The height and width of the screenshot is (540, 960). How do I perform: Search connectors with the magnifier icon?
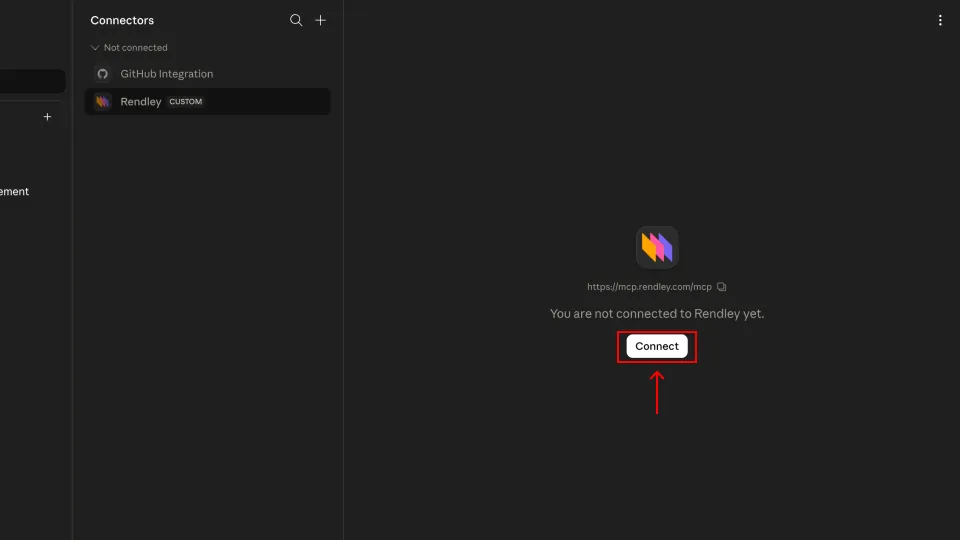[x=296, y=20]
